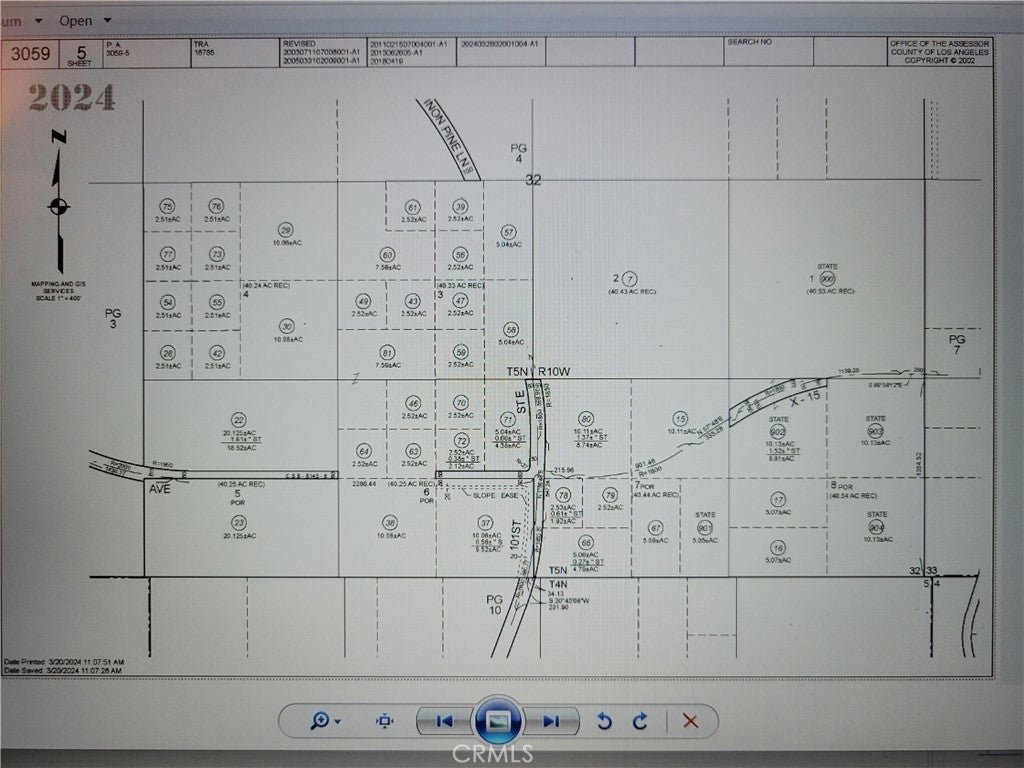Rotate the image counterclockwise

tap(604, 720)
